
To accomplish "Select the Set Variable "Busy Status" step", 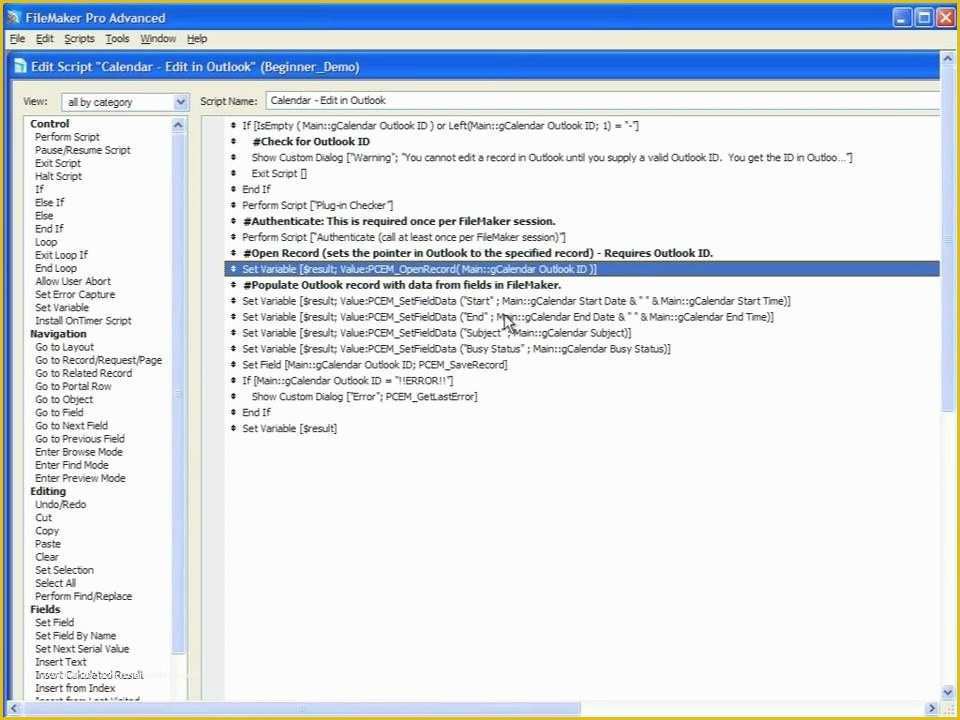I will (x=456, y=348).
